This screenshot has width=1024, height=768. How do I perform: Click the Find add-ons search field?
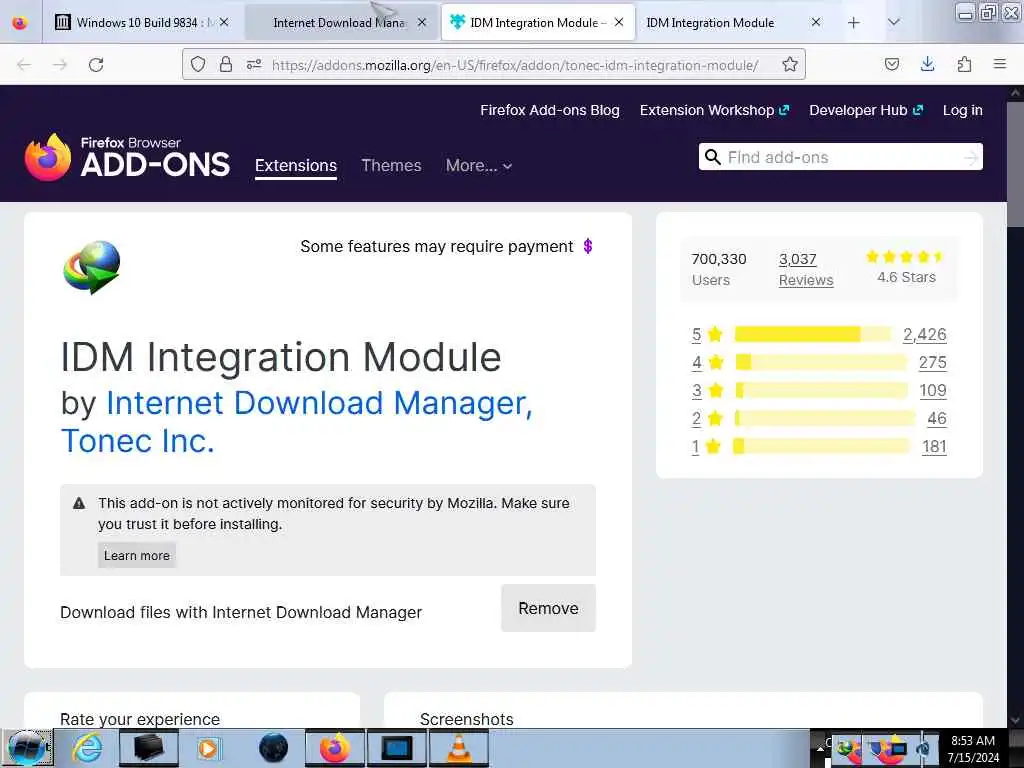point(841,157)
